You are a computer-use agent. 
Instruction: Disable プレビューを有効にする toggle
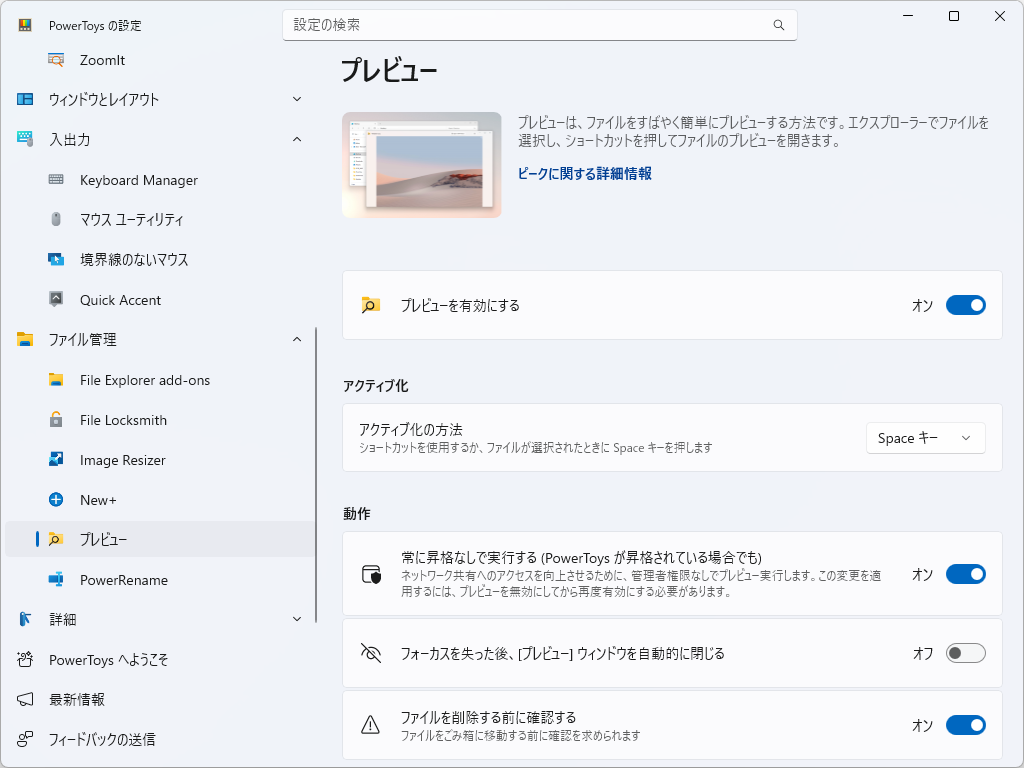tap(965, 305)
